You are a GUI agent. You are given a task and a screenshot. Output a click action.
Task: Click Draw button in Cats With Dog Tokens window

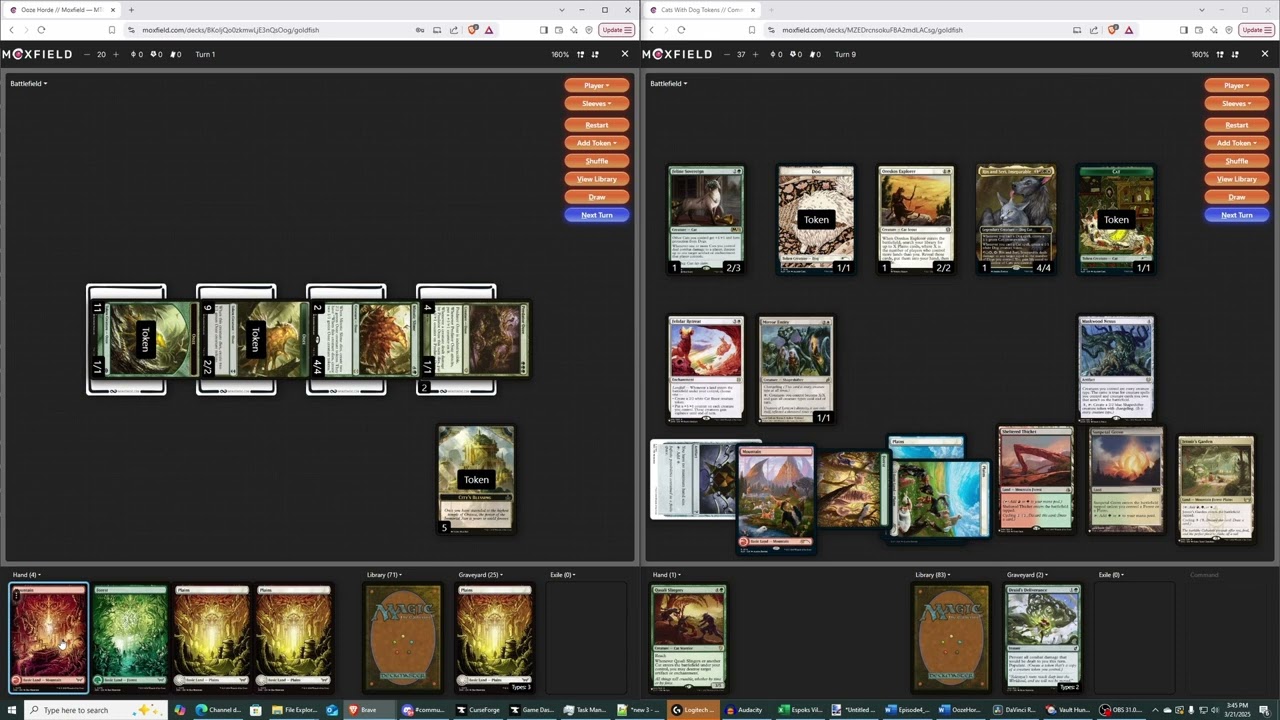pos(1236,197)
